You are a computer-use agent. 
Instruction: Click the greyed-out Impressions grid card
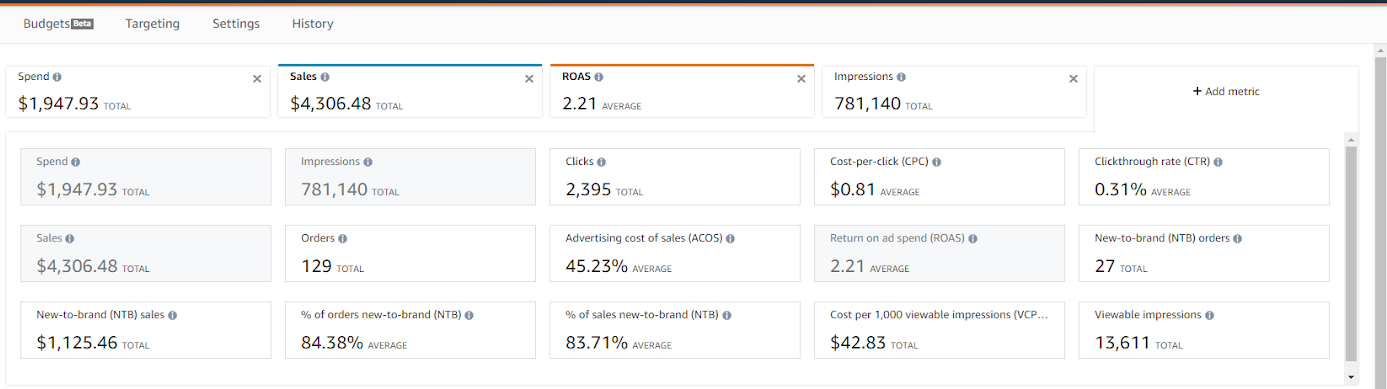coord(411,177)
